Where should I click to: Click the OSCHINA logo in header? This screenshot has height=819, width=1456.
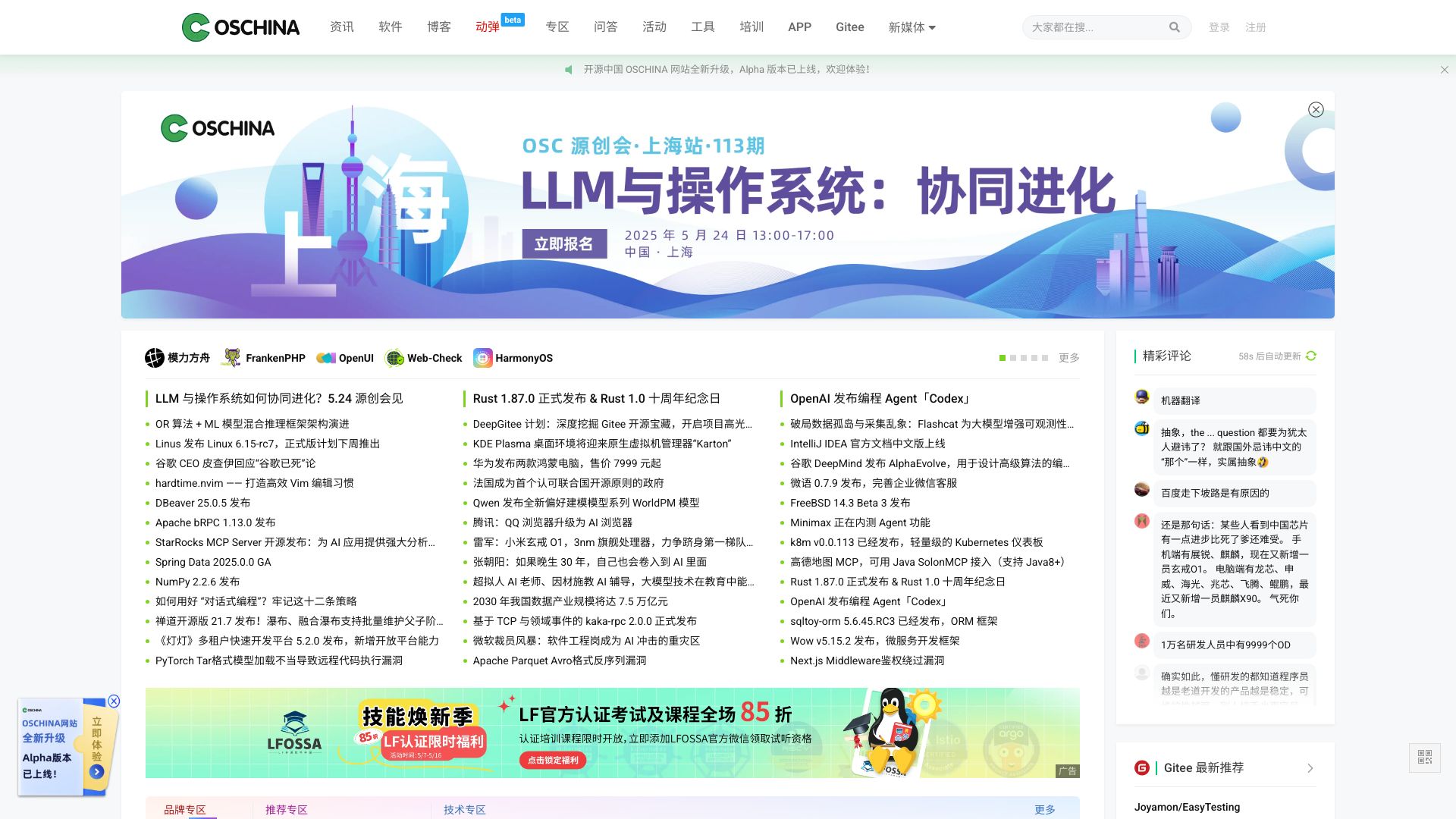tap(240, 27)
